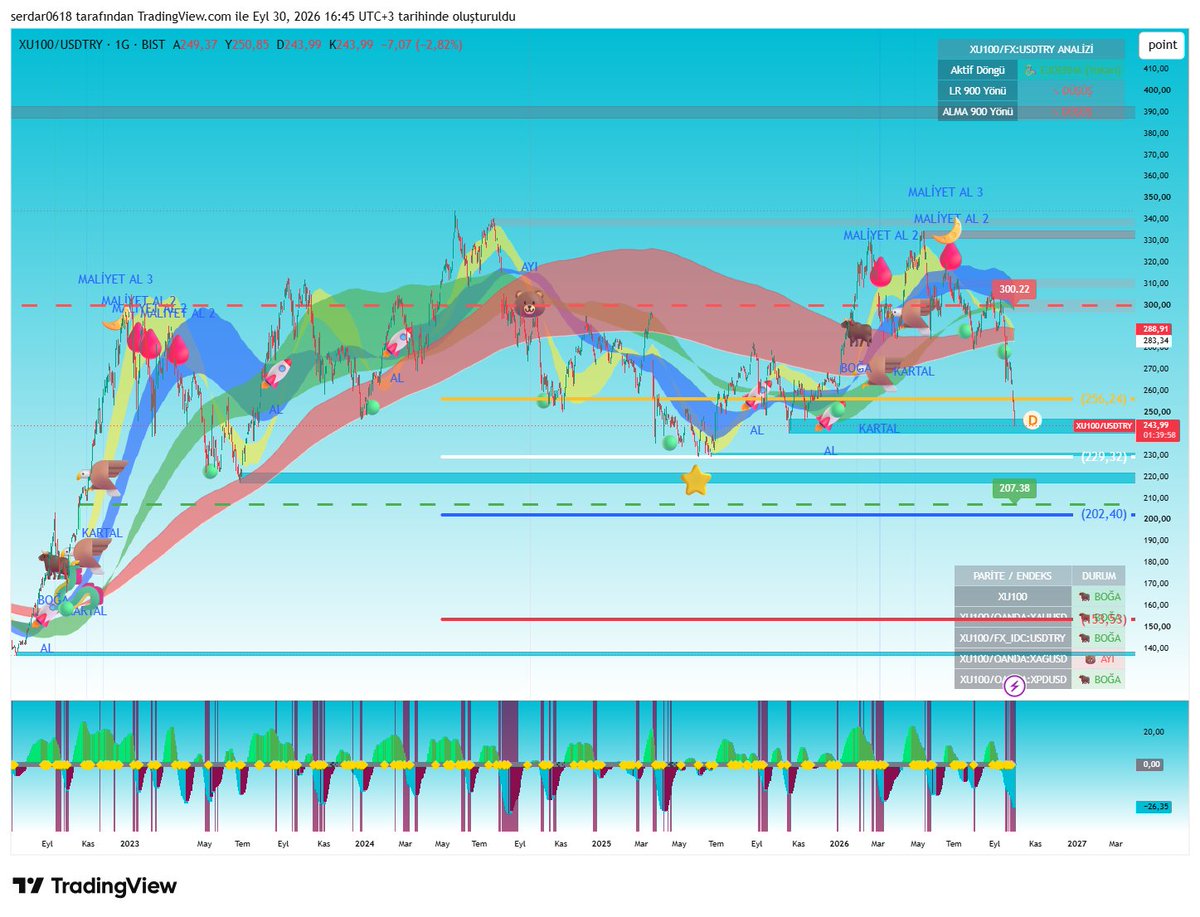Click the A249,37 open price value

195,44
